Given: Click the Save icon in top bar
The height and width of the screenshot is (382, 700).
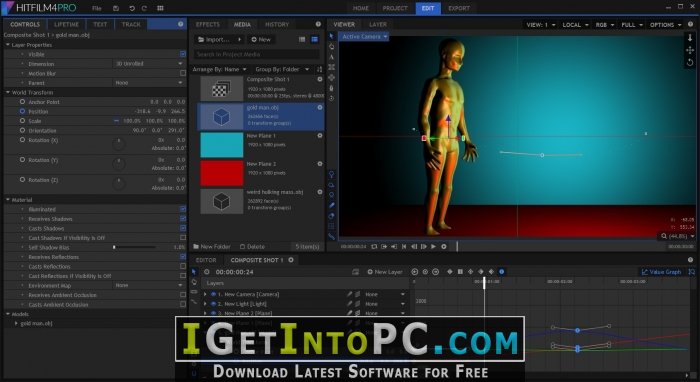Looking at the screenshot, I should 116,8.
